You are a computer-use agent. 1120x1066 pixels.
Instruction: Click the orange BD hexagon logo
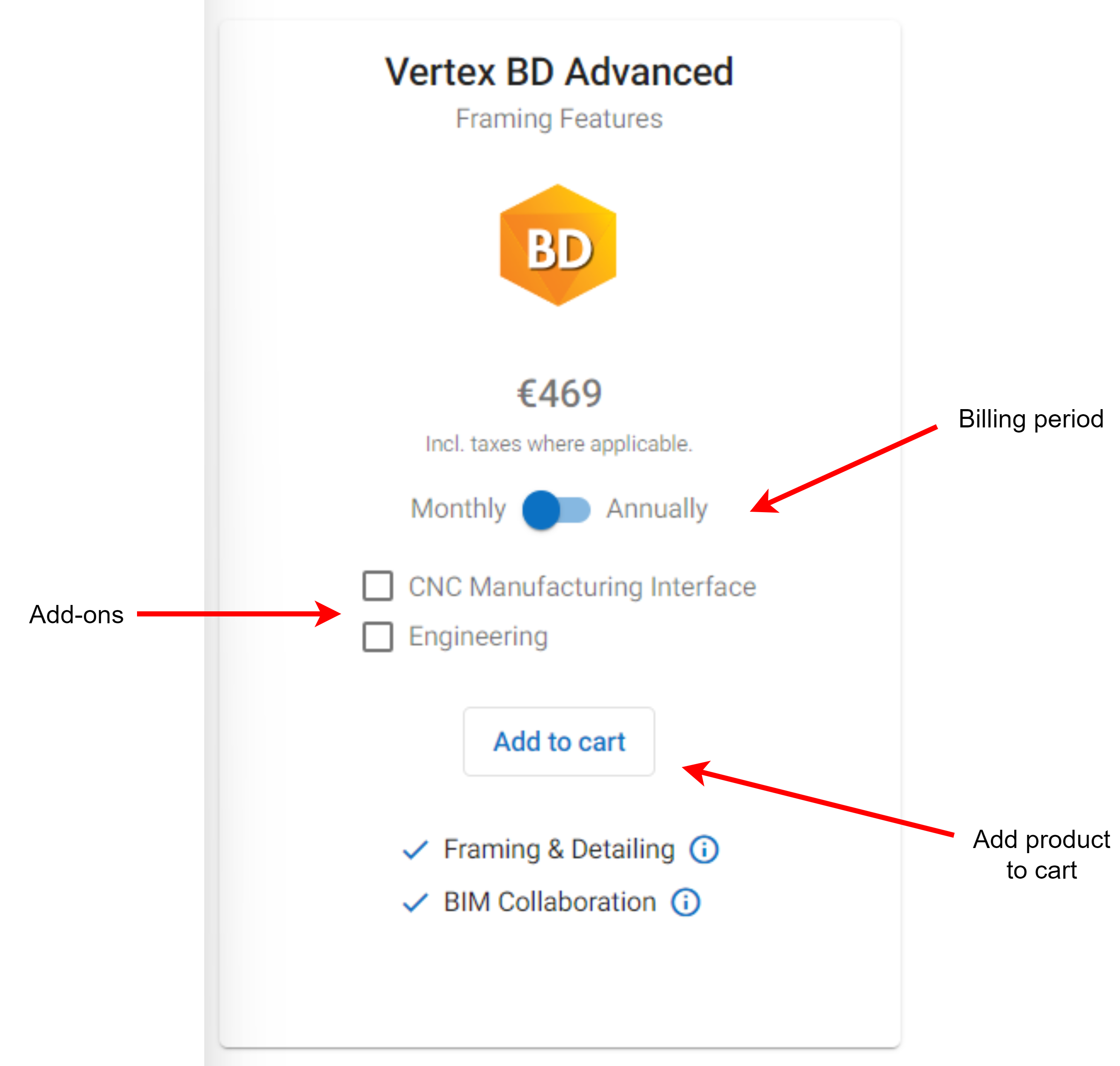click(558, 246)
